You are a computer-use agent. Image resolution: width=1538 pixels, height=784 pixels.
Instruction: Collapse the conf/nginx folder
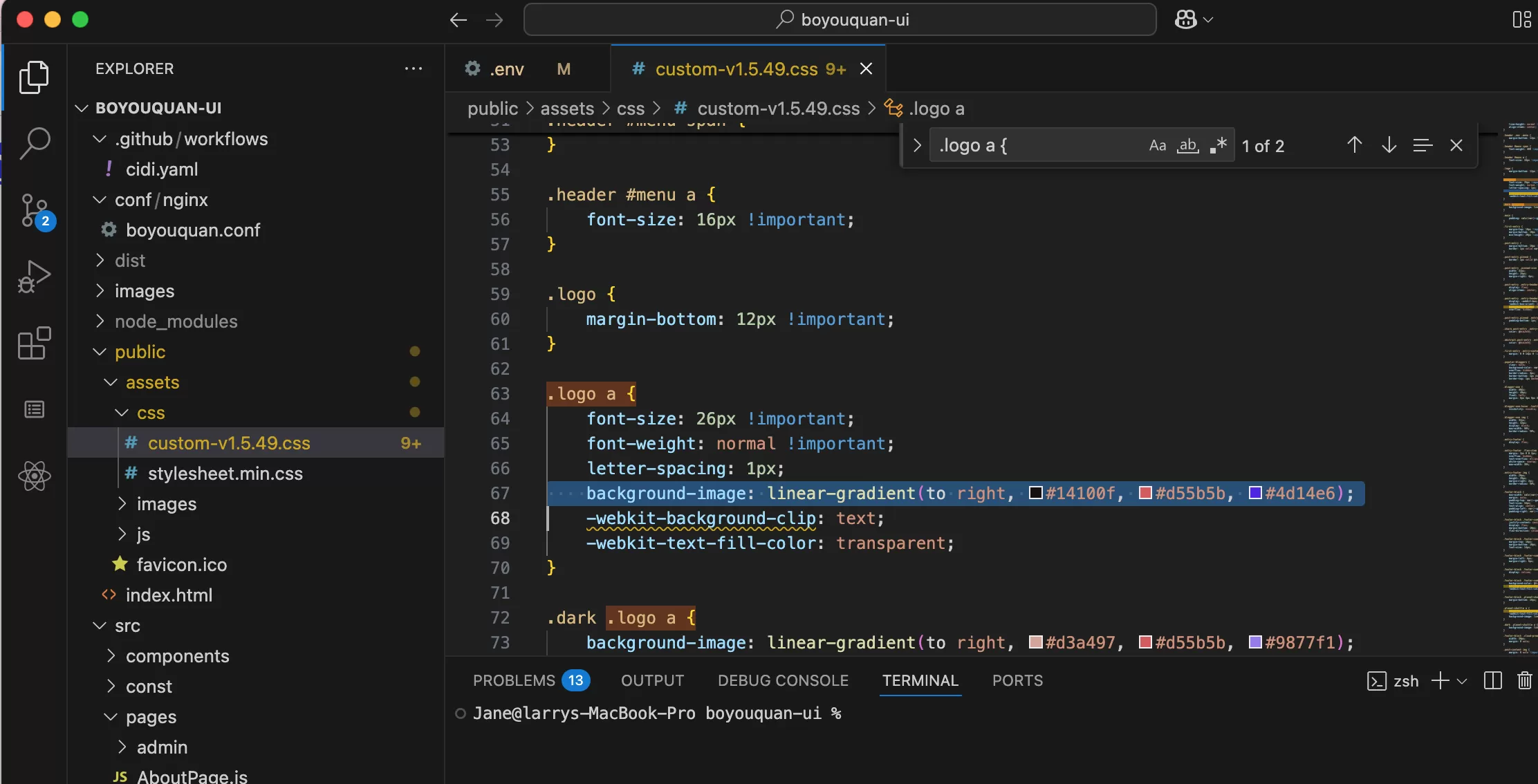pos(100,200)
